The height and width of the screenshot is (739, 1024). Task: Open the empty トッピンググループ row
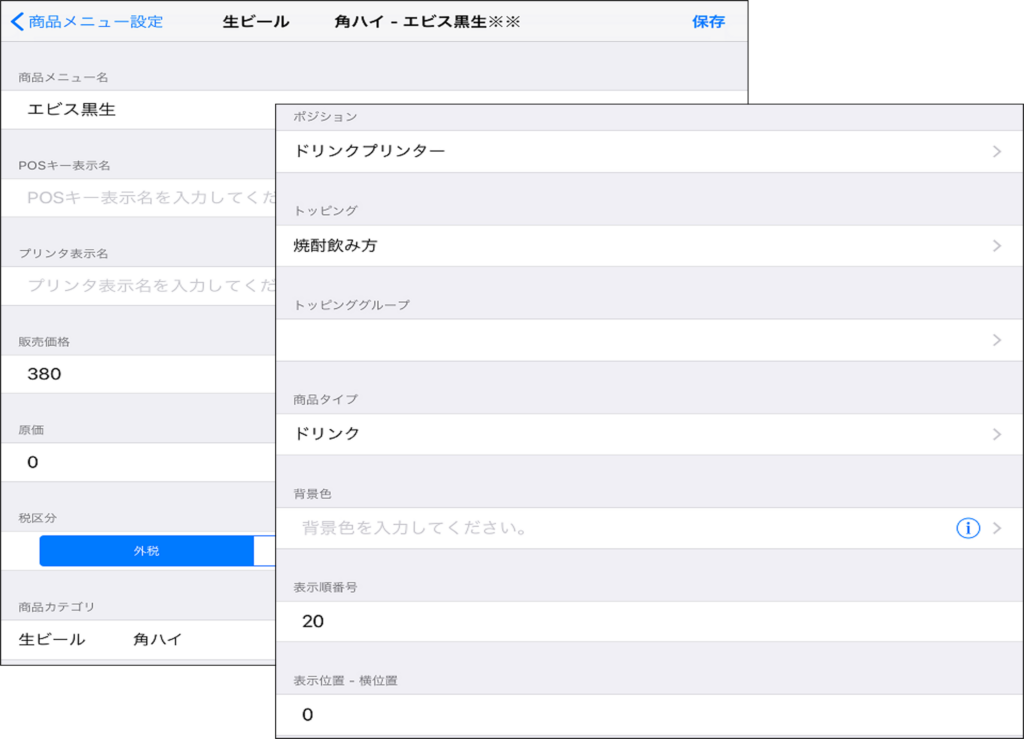[x=649, y=340]
